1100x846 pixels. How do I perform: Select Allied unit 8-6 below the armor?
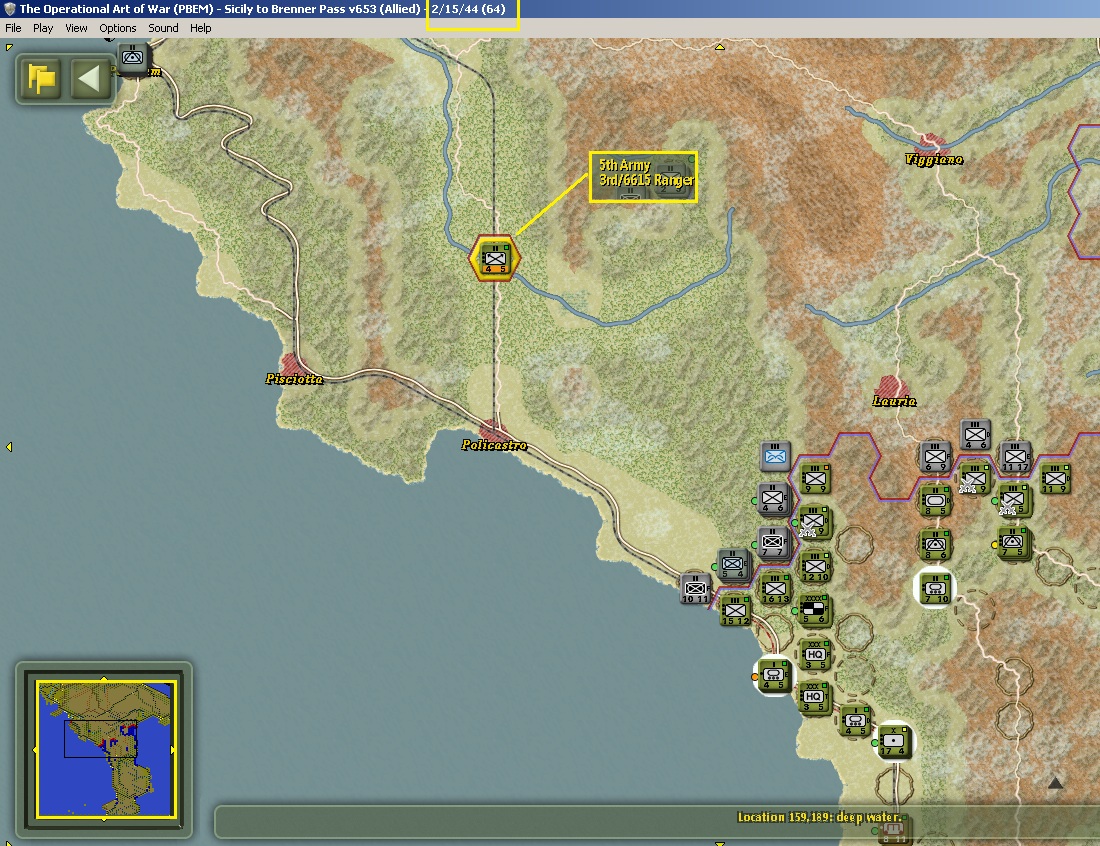935,544
